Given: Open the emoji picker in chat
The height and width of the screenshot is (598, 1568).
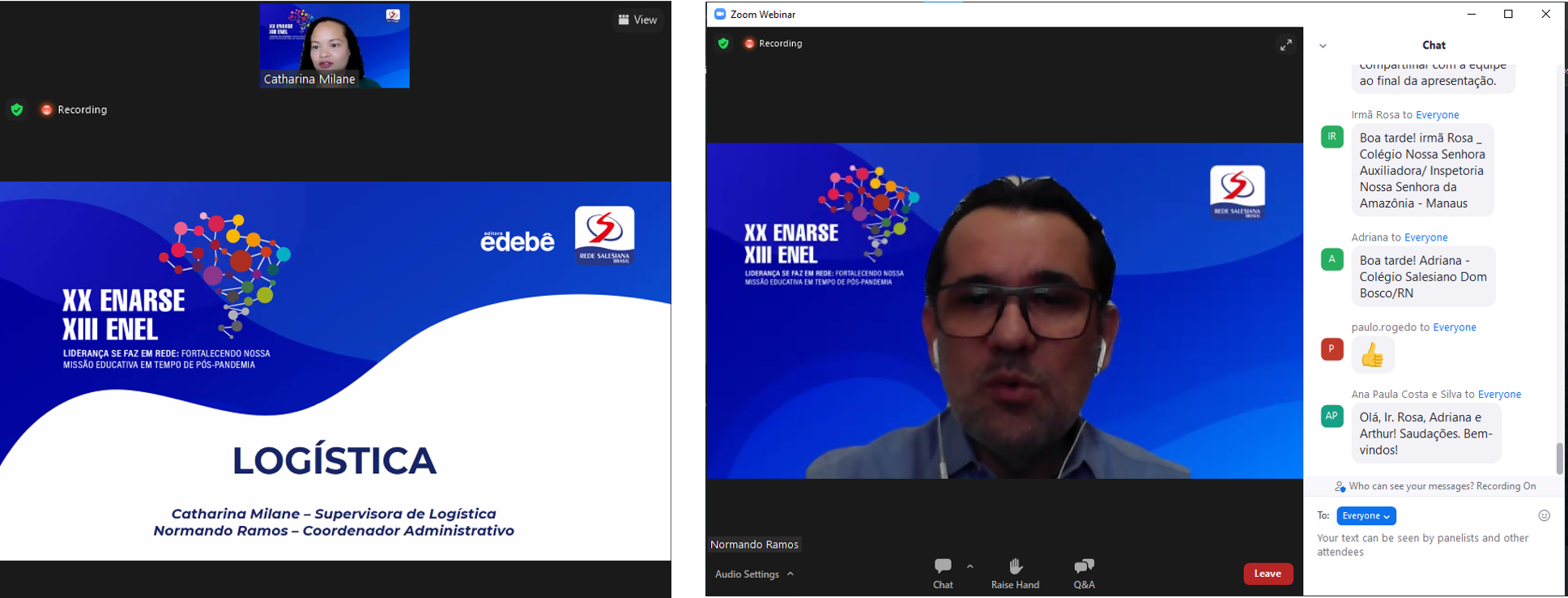Looking at the screenshot, I should 1545,515.
